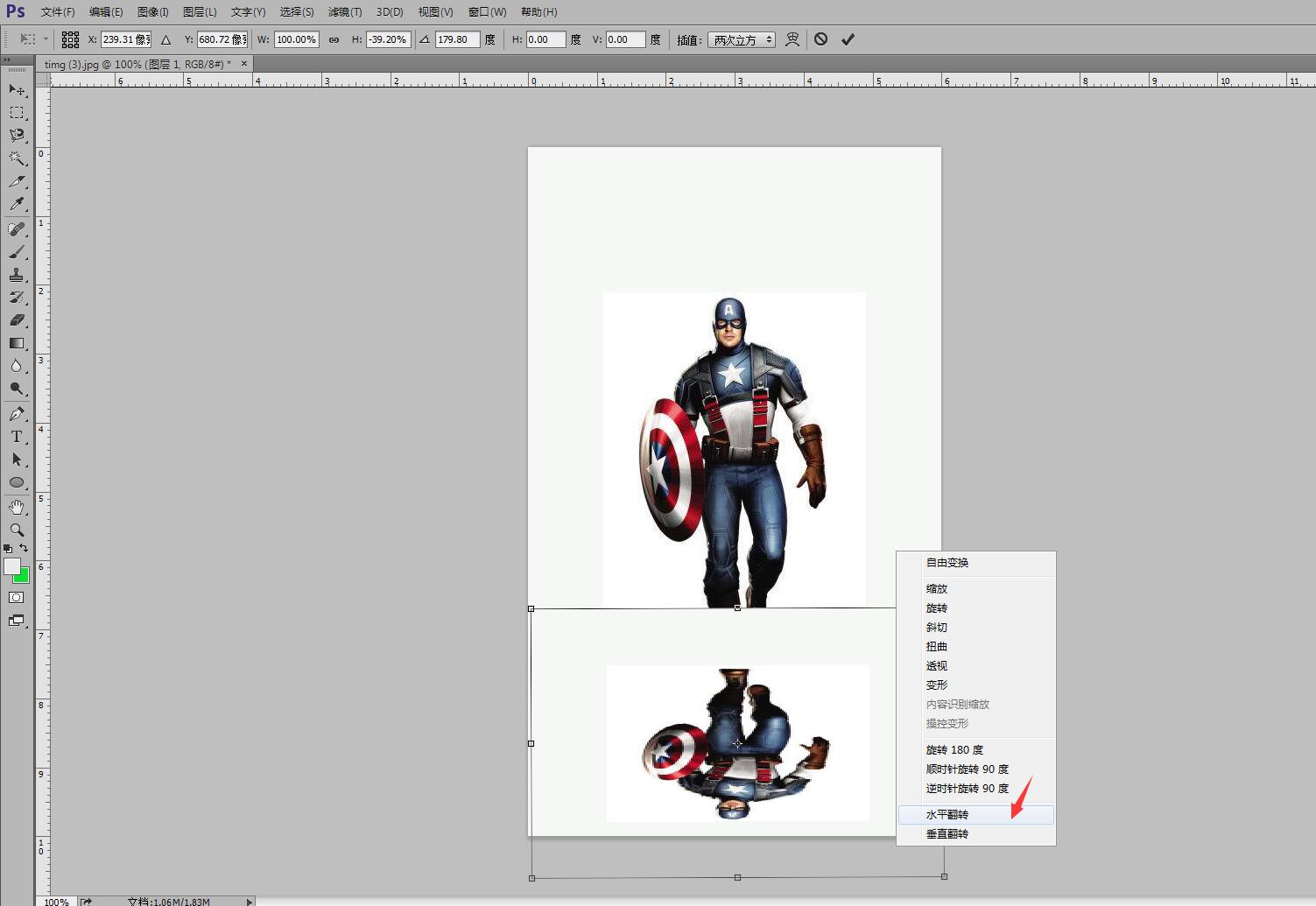The height and width of the screenshot is (906, 1316).
Task: Select the Path Selection tool
Action: pyautogui.click(x=17, y=459)
